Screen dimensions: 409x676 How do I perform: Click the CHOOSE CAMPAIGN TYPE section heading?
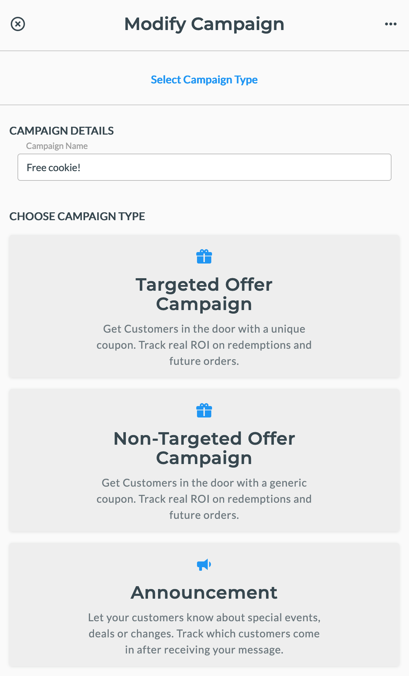[77, 216]
